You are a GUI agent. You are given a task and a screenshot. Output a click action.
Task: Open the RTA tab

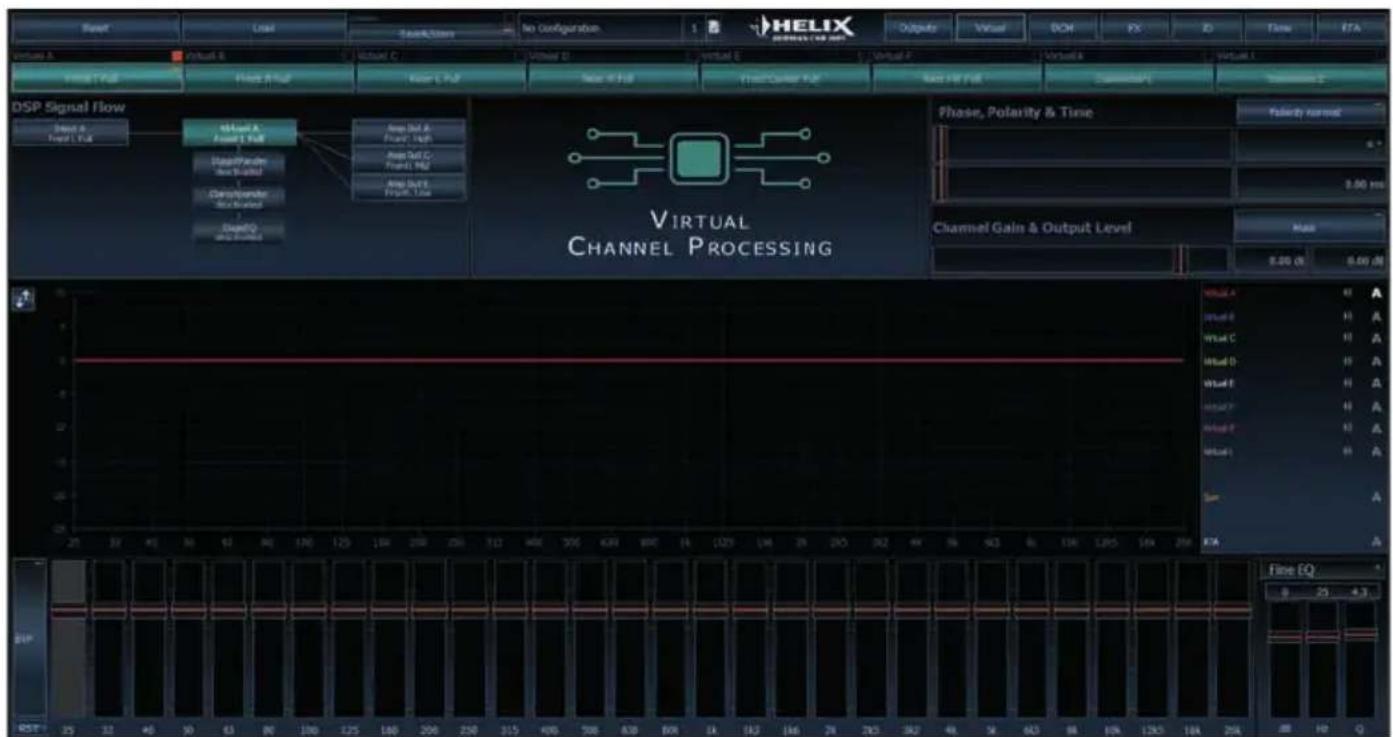(x=1352, y=29)
